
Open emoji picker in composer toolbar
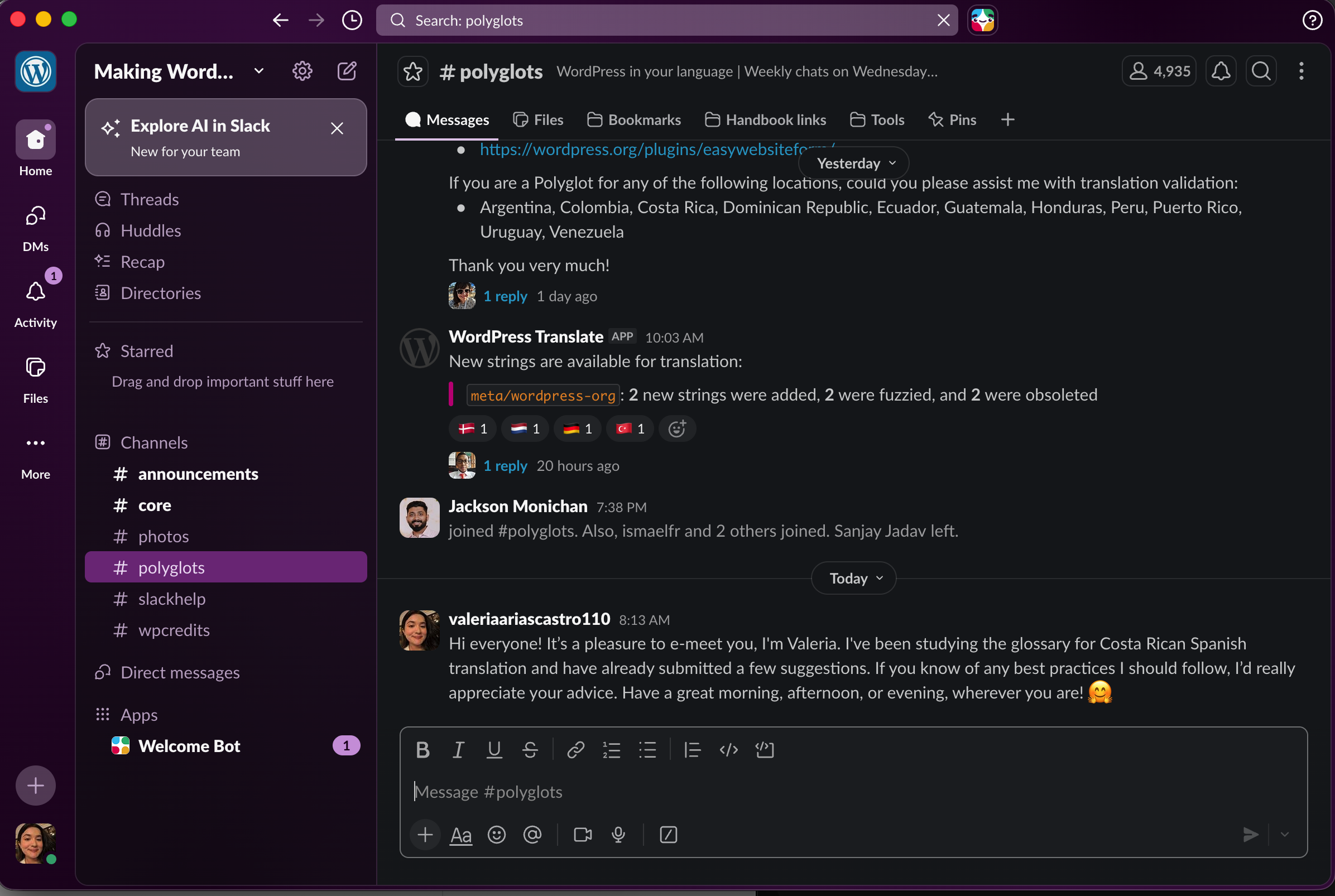coord(496,835)
